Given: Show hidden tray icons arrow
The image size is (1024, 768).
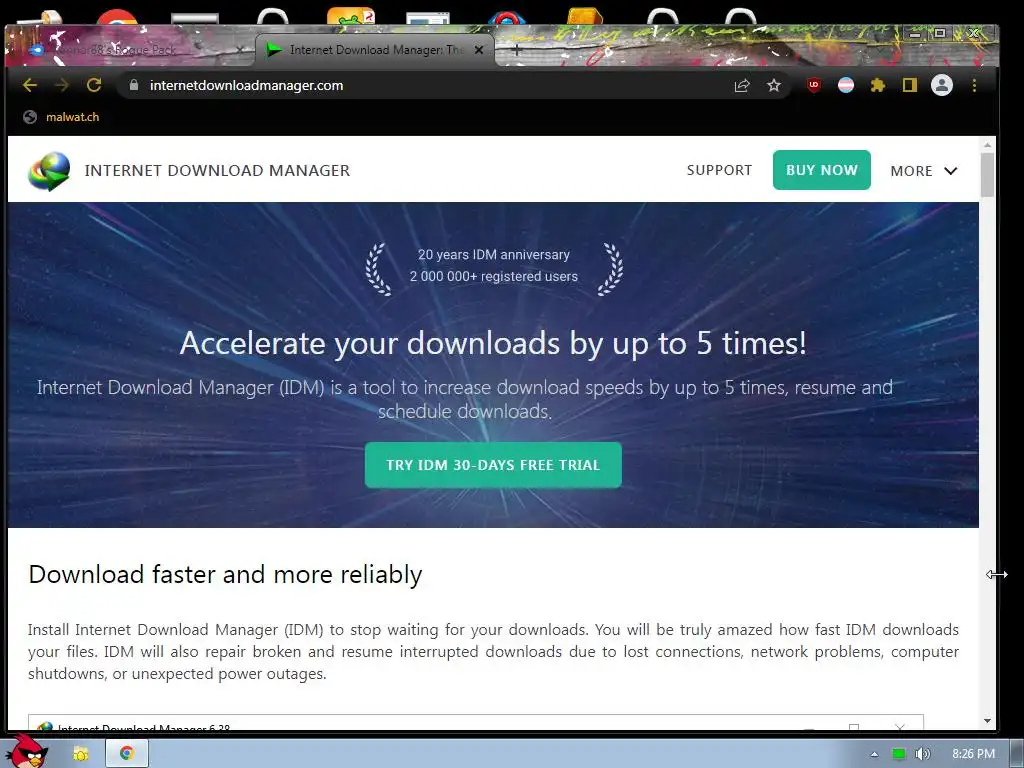Looking at the screenshot, I should point(874,754).
